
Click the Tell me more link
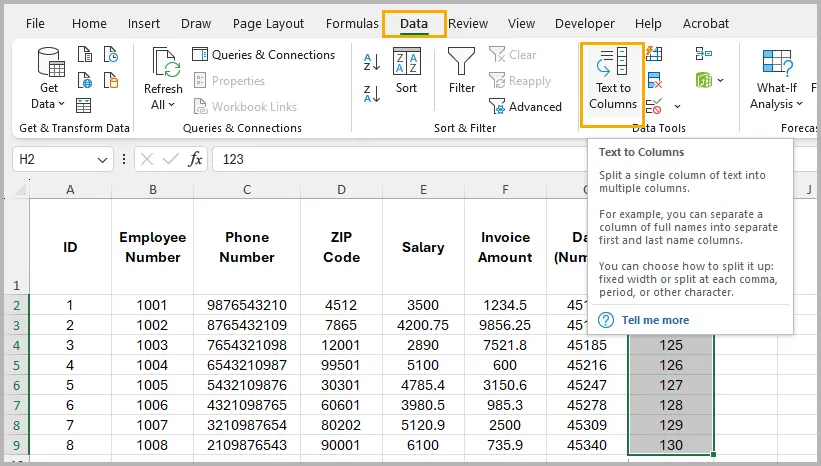tap(655, 320)
